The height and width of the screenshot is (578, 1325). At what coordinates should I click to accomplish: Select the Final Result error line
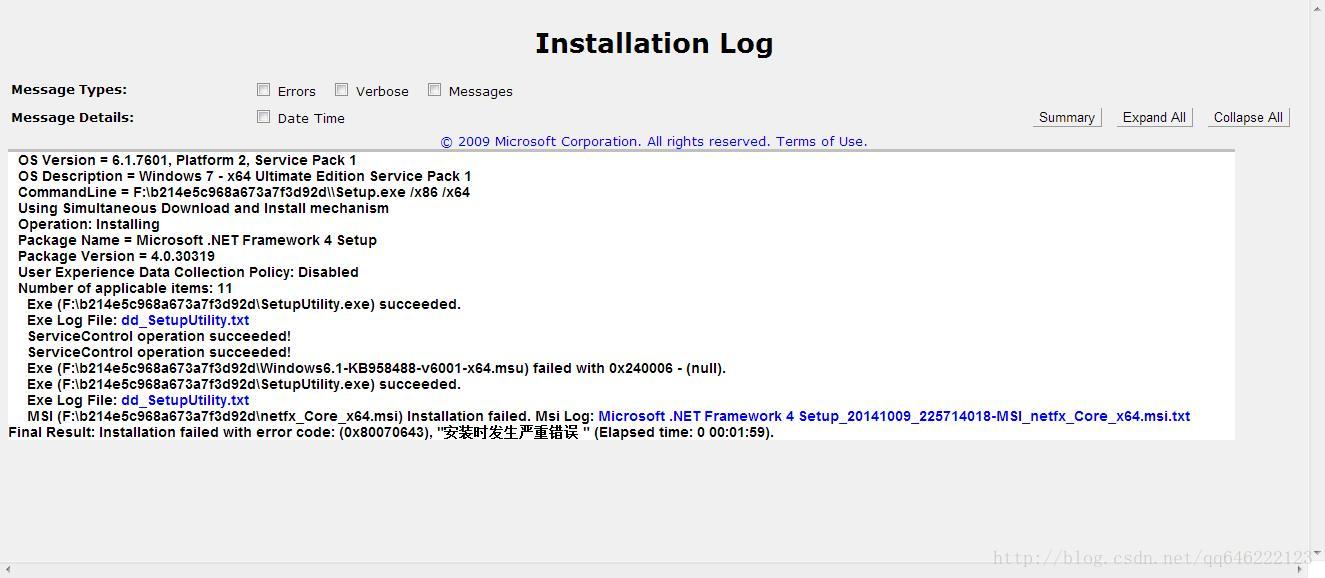(390, 433)
